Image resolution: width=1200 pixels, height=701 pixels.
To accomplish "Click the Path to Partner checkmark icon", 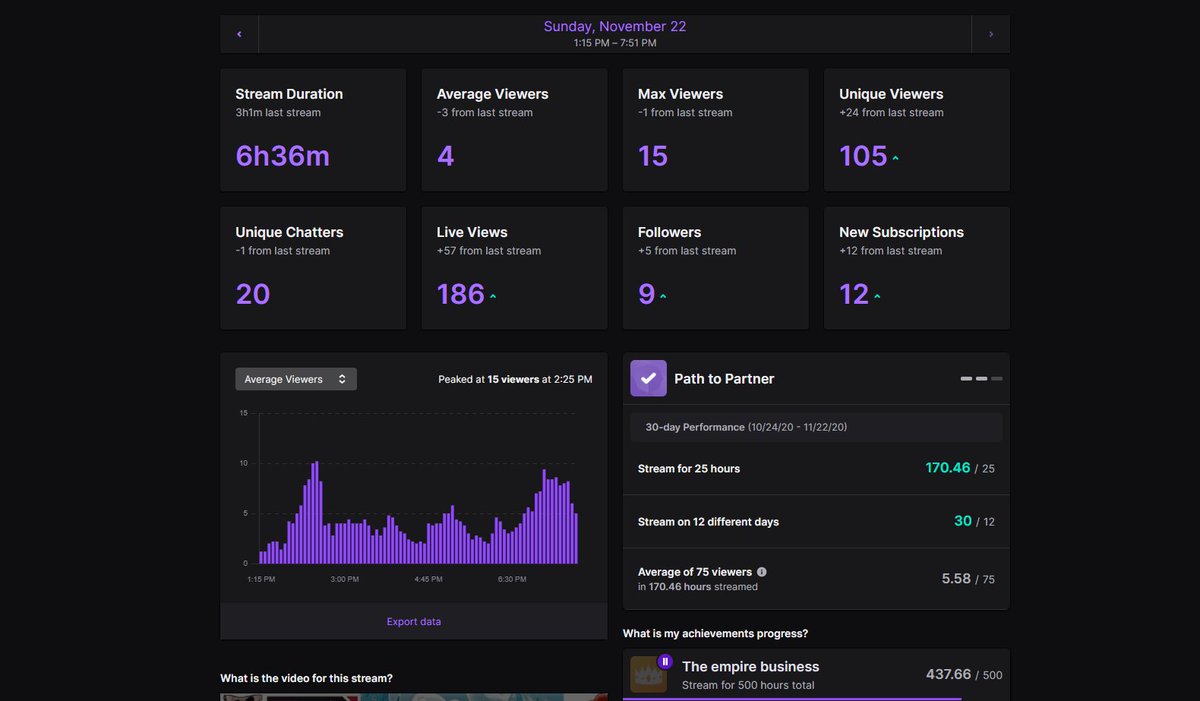I will [x=648, y=378].
